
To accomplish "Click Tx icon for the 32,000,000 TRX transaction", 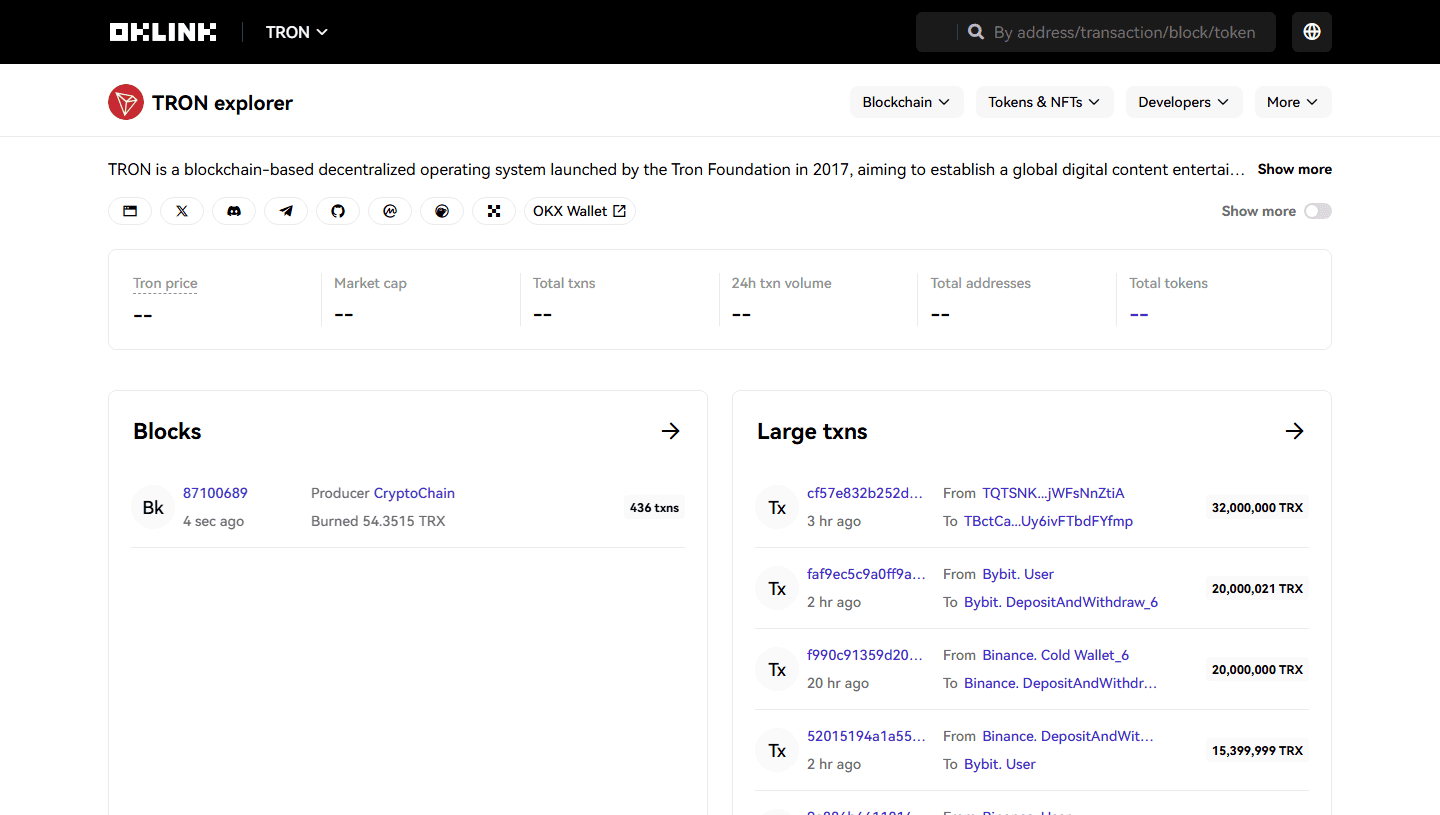I will (777, 507).
